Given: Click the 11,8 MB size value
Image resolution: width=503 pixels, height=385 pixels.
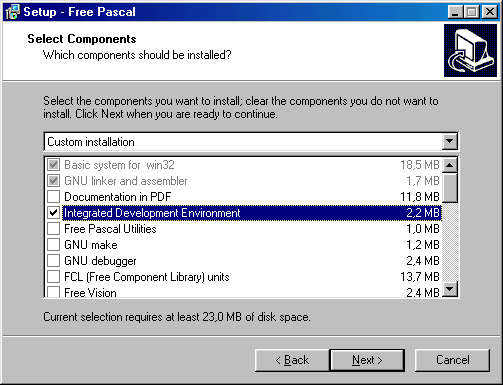Looking at the screenshot, I should 420,197.
